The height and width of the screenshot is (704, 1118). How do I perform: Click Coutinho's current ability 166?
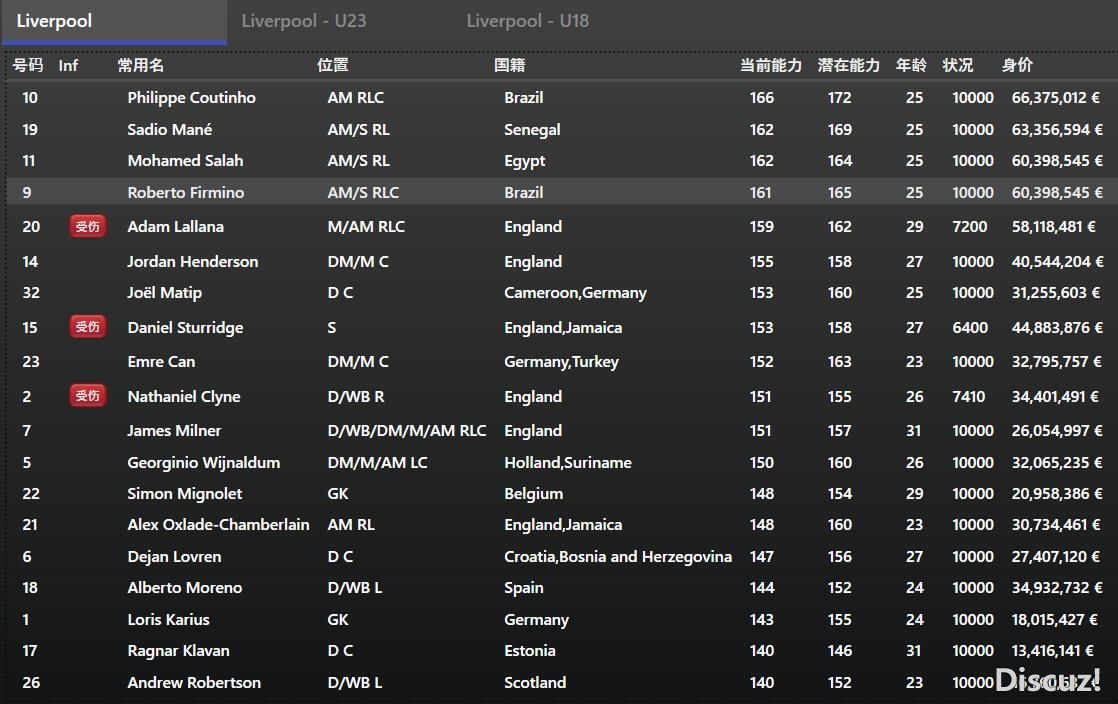761,98
